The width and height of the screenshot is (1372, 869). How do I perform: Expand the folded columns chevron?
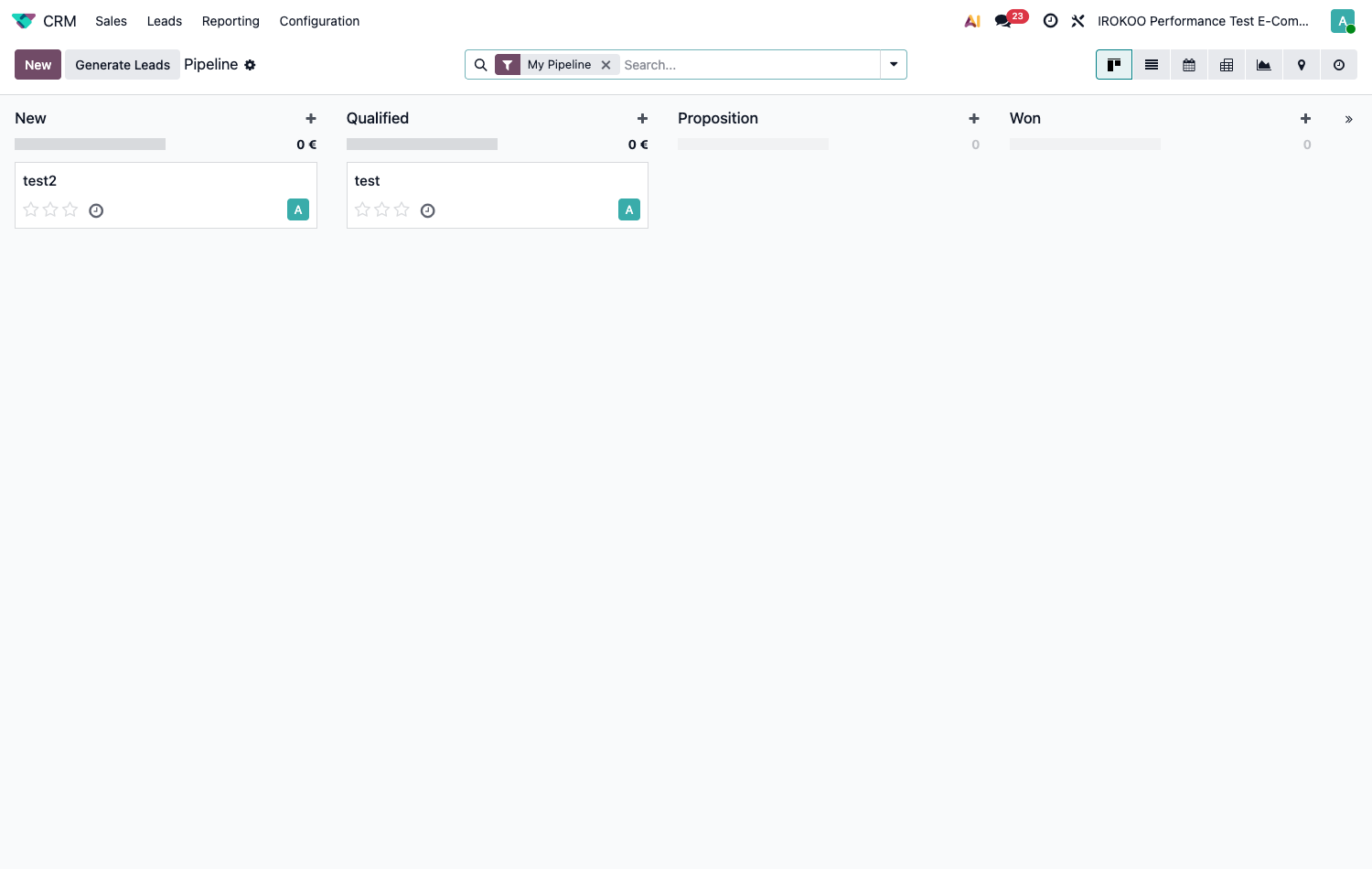(x=1348, y=119)
